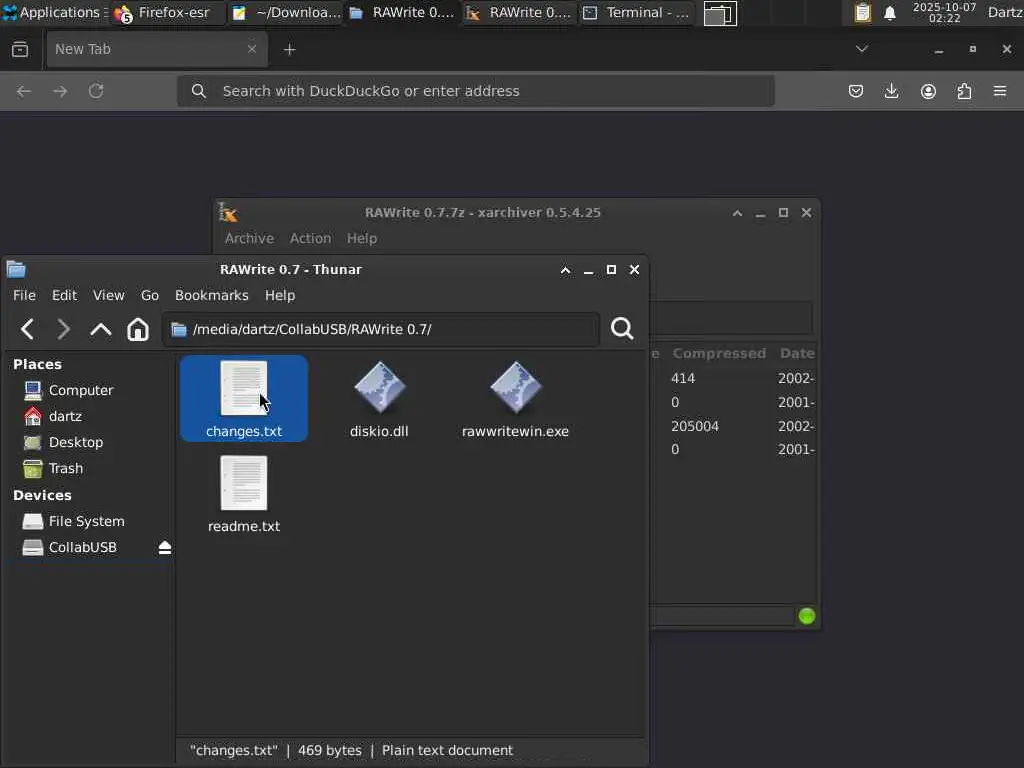Open Thunar file search
This screenshot has width=1024, height=768.
click(x=622, y=328)
